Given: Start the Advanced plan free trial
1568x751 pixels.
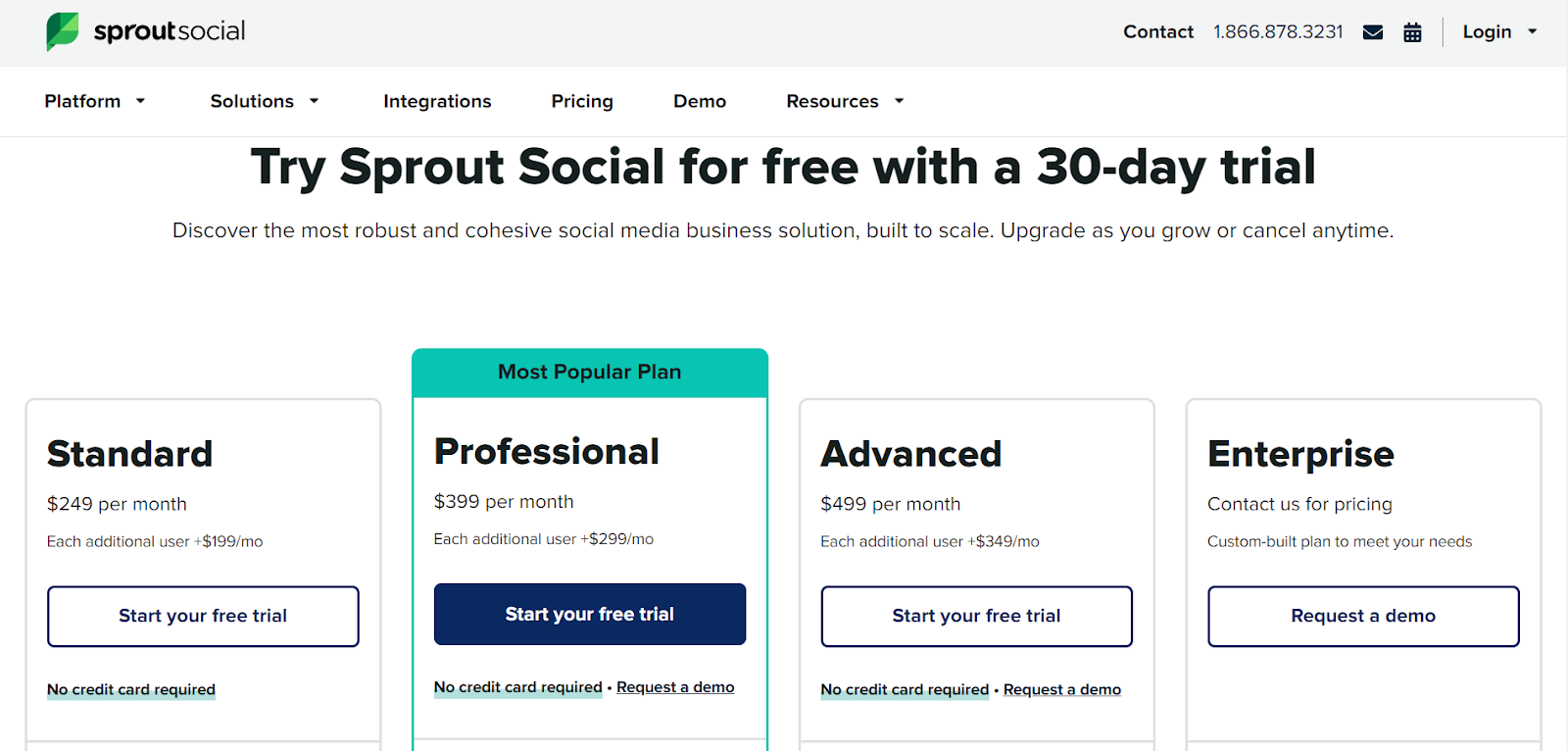Looking at the screenshot, I should 976,616.
